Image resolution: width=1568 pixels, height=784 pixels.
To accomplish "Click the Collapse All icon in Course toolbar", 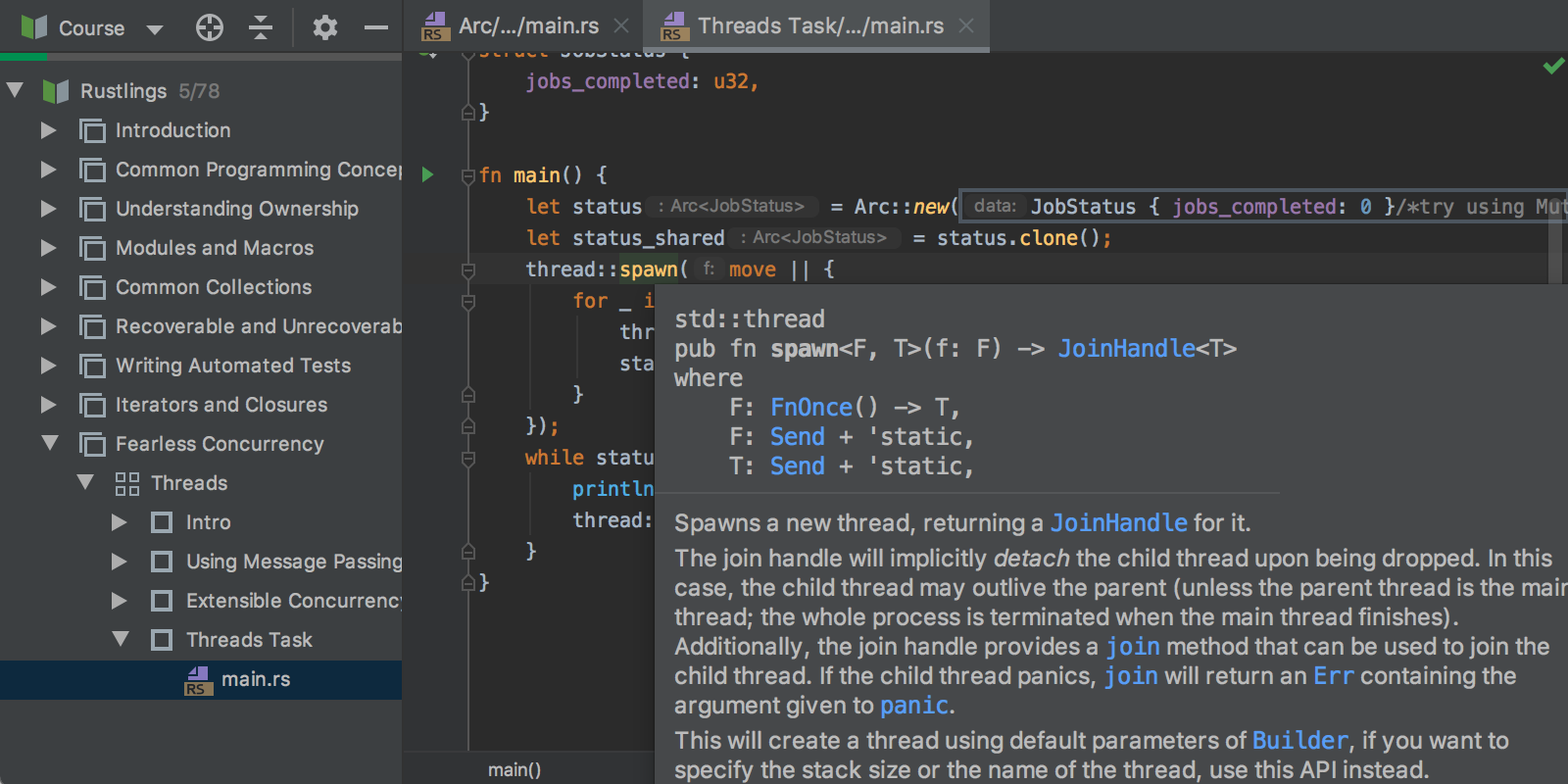I will [260, 27].
